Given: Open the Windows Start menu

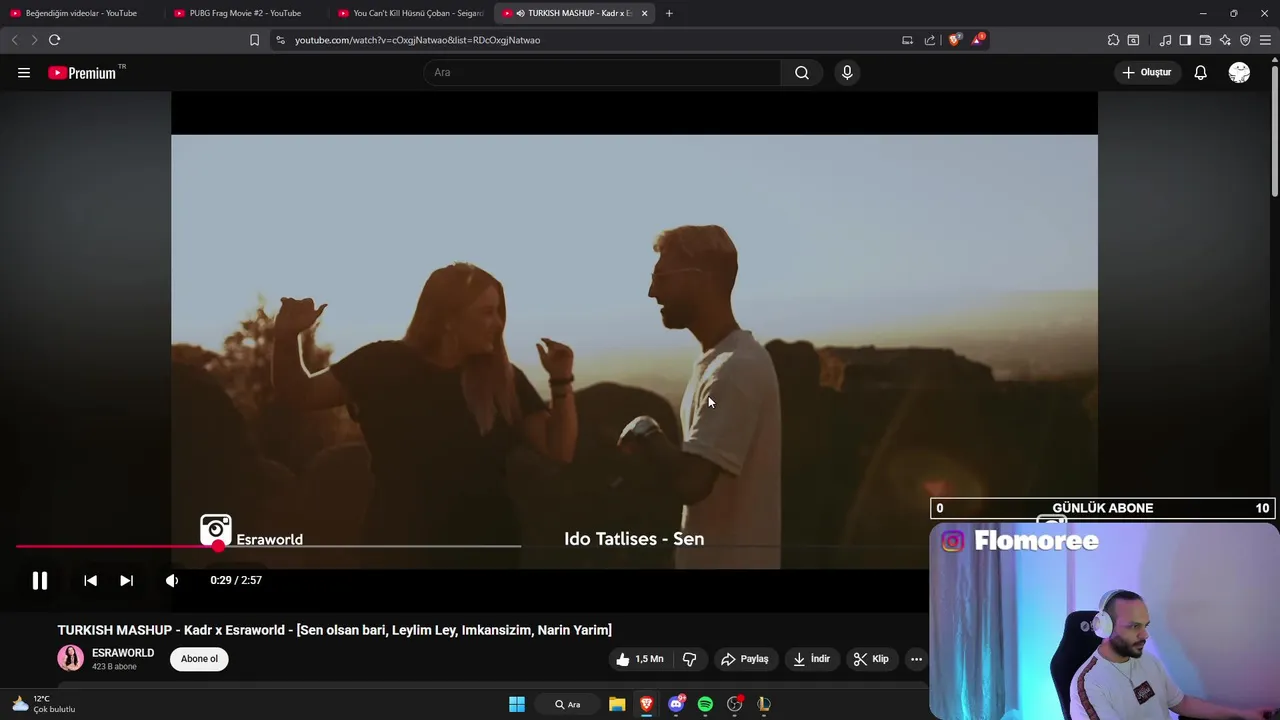Looking at the screenshot, I should (517, 705).
